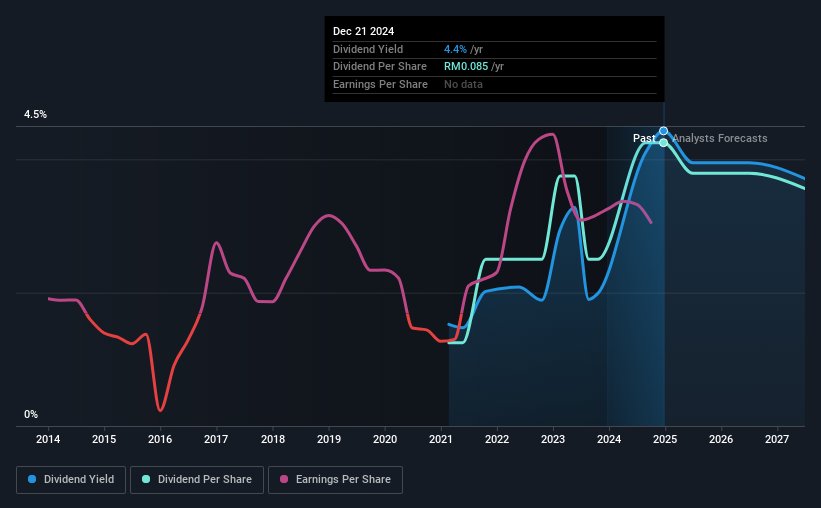This screenshot has width=821, height=508.
Task: Toggle the Dividend Per Share legend button
Action: click(x=197, y=480)
